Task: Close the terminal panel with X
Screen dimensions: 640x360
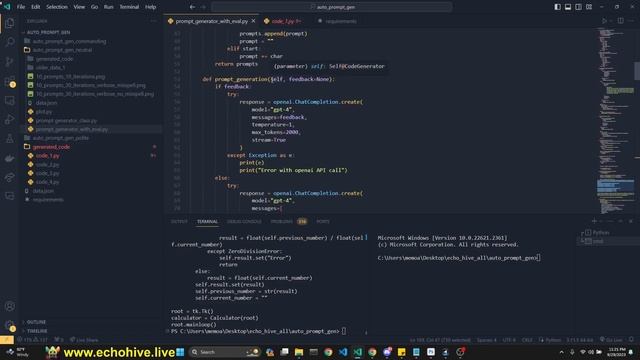Action: 631,221
